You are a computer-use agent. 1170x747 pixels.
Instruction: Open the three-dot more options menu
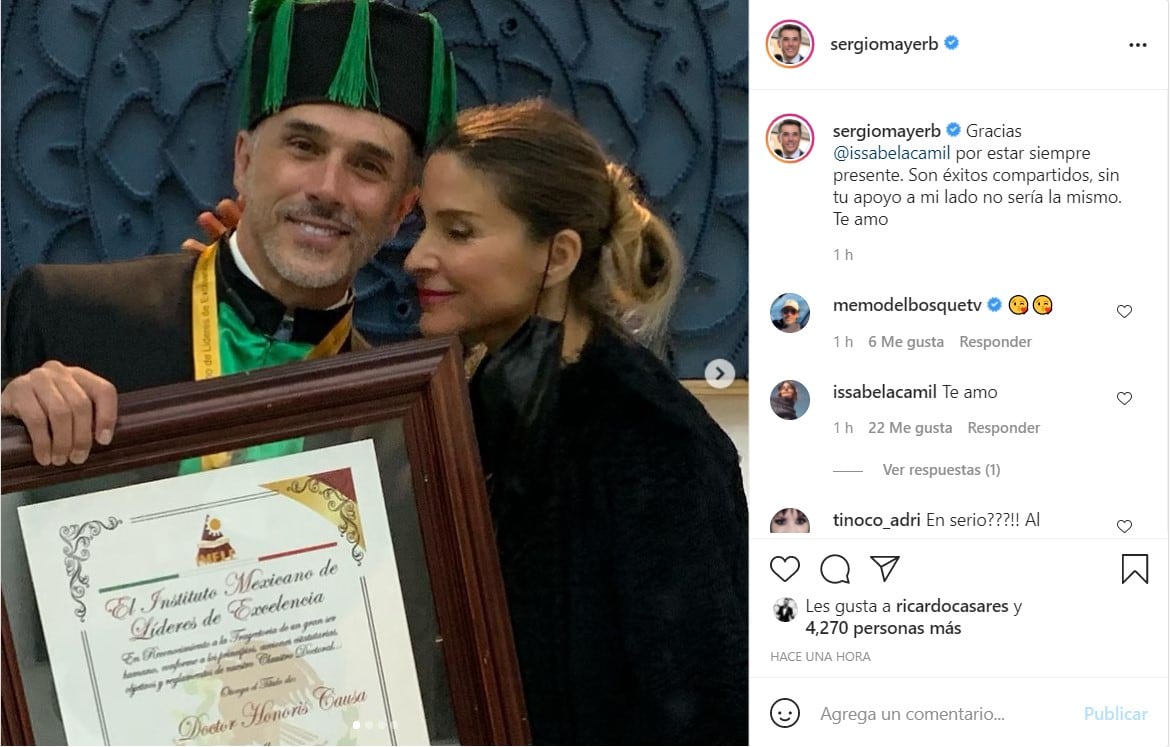(x=1137, y=46)
